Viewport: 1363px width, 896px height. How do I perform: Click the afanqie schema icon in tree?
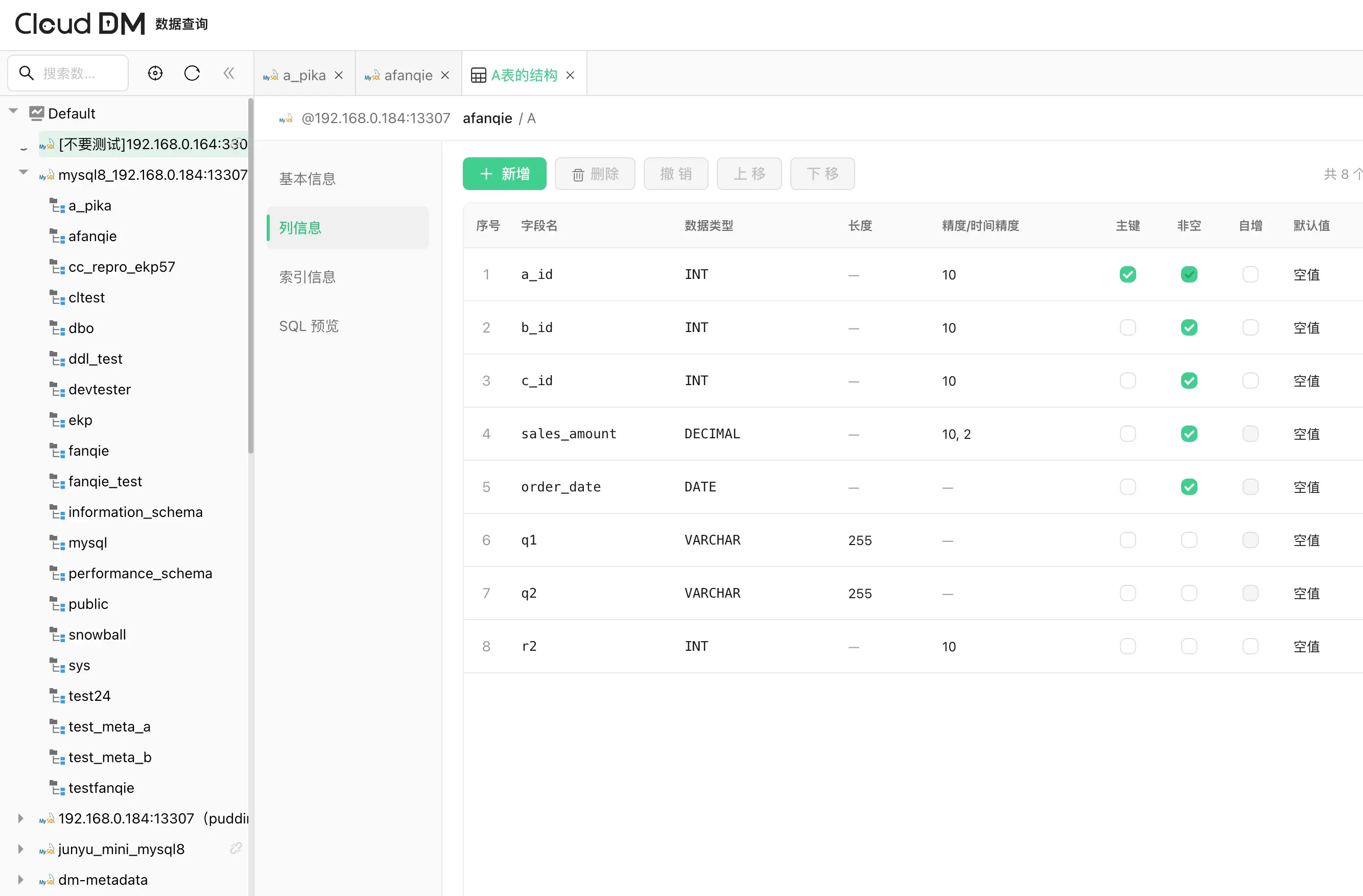57,237
